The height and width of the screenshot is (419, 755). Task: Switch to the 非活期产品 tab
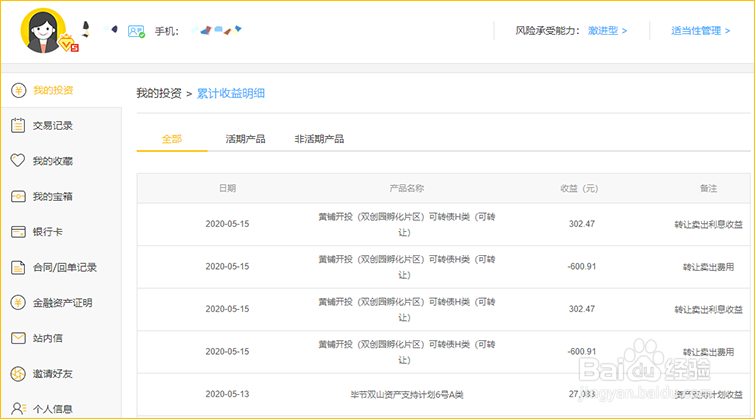click(x=319, y=139)
